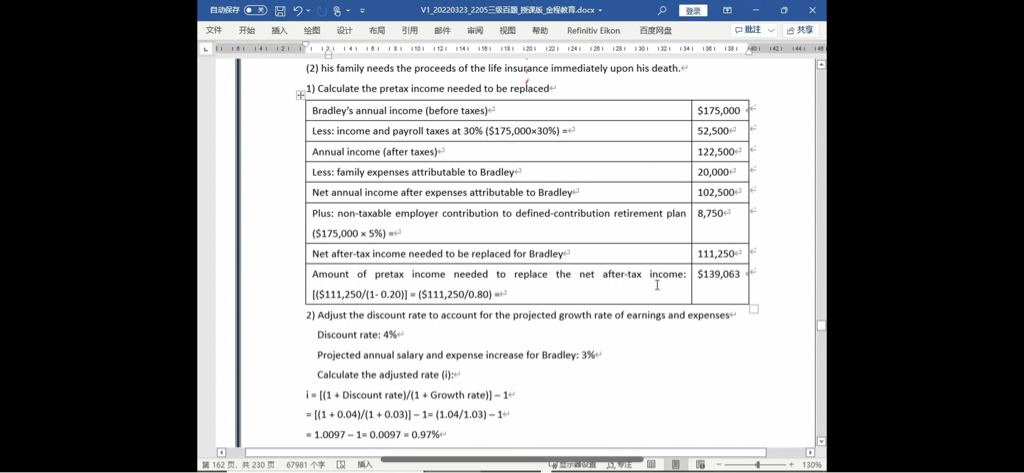Click page count '第 162 页, 共 230 页'
Viewport: 1024px width, 473px height.
(x=239, y=465)
